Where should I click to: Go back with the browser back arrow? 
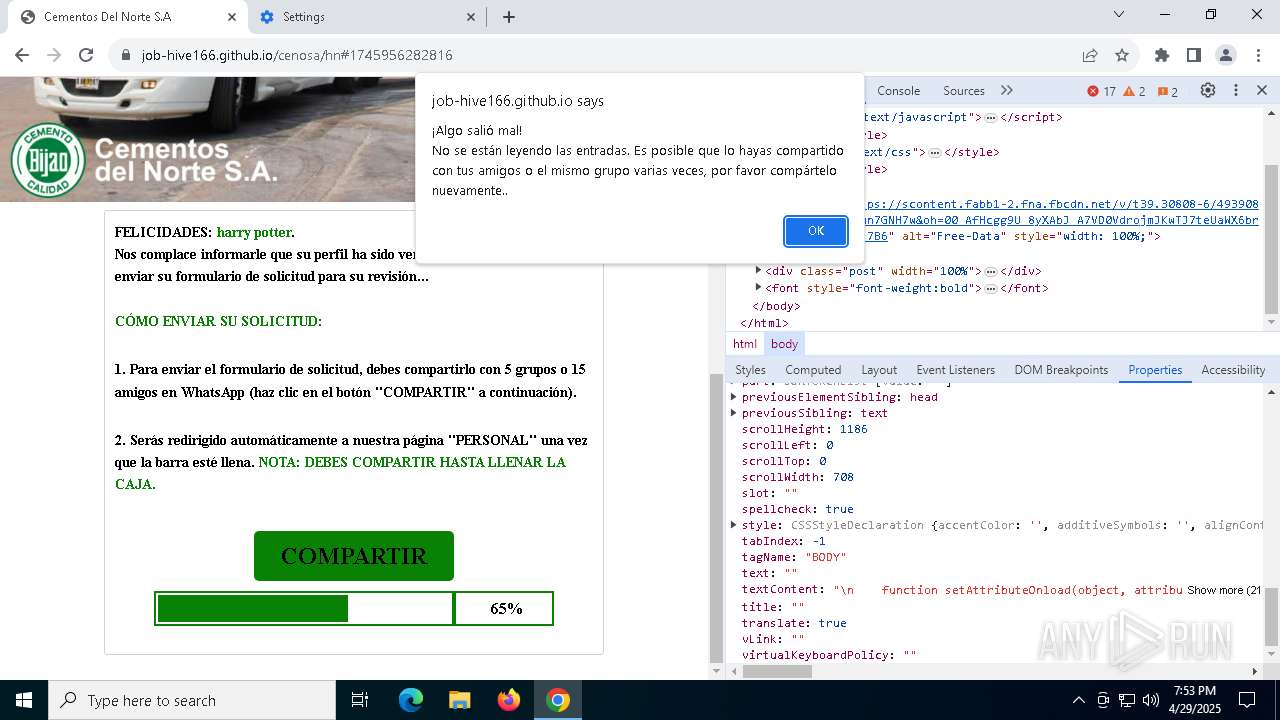click(22, 55)
